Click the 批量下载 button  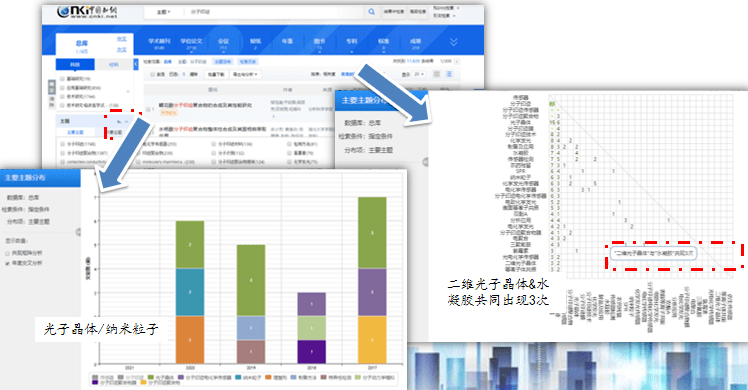(x=216, y=74)
